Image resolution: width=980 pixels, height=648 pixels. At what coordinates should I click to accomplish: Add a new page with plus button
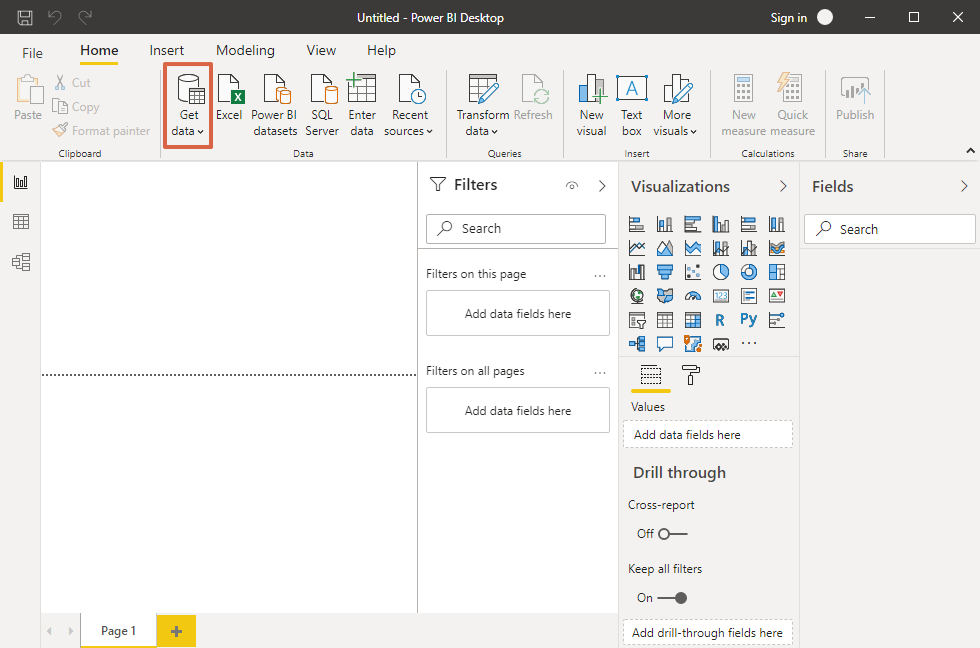[176, 631]
